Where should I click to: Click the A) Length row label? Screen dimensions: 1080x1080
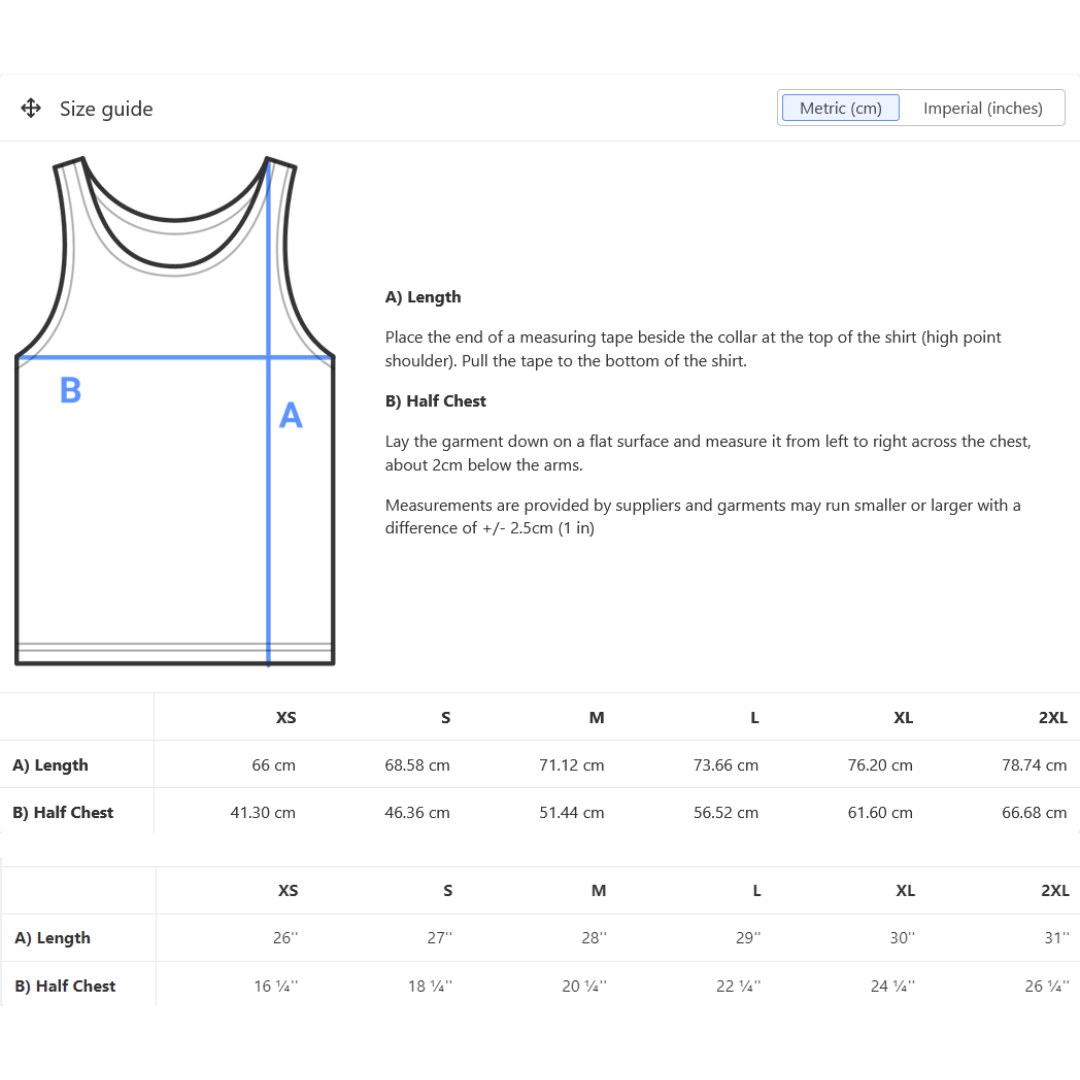50,765
